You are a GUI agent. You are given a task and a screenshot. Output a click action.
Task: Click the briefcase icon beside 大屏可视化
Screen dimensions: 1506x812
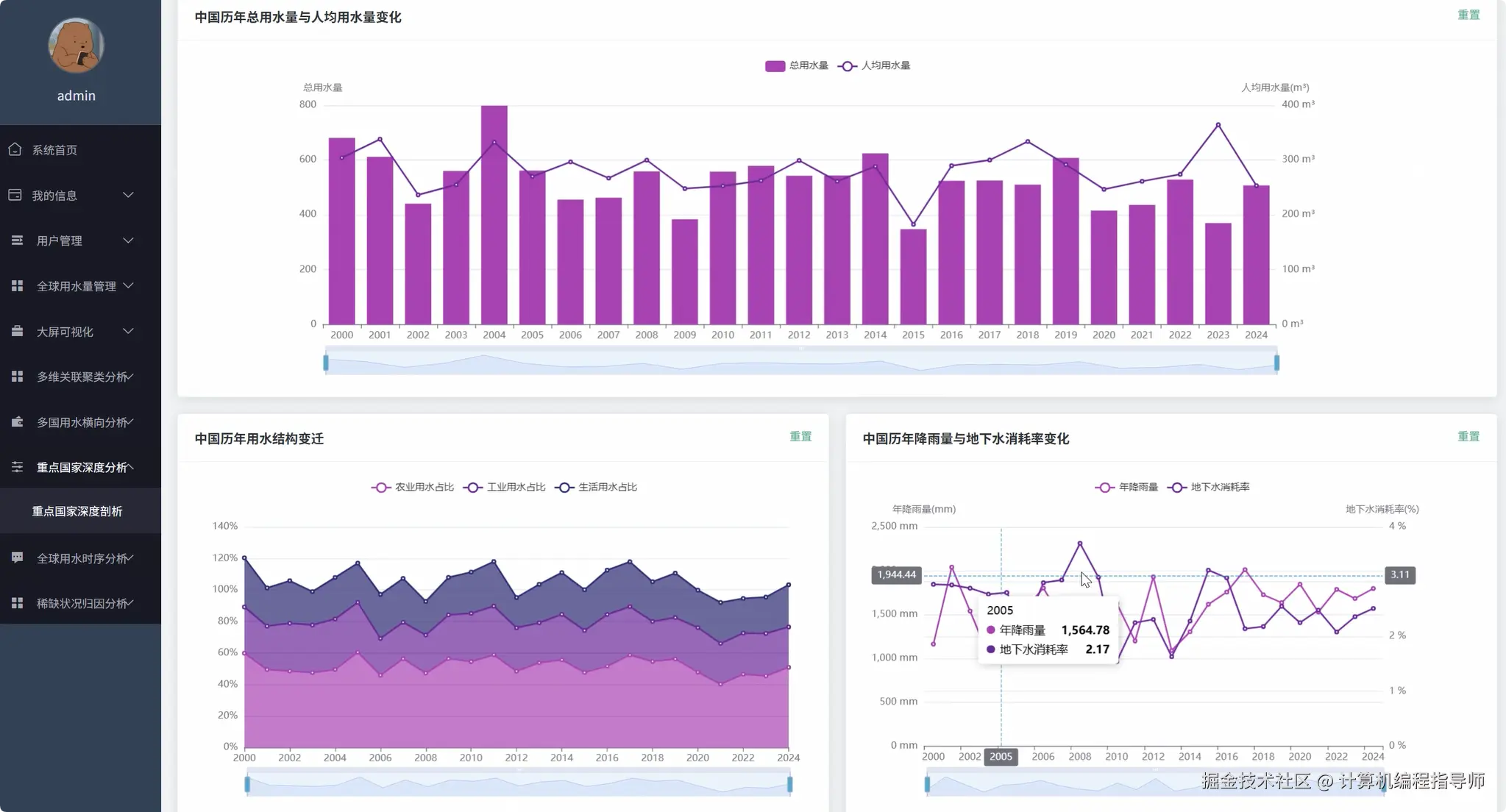(x=17, y=331)
